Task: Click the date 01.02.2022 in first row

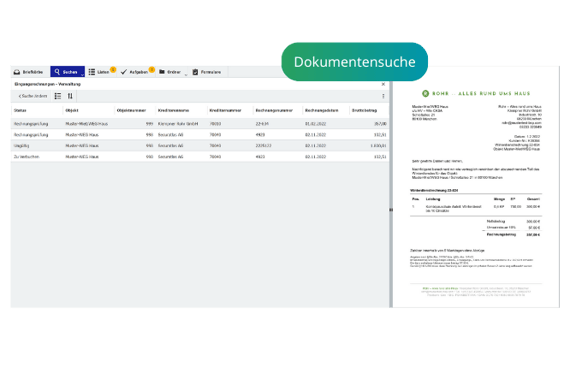Action: click(x=316, y=124)
